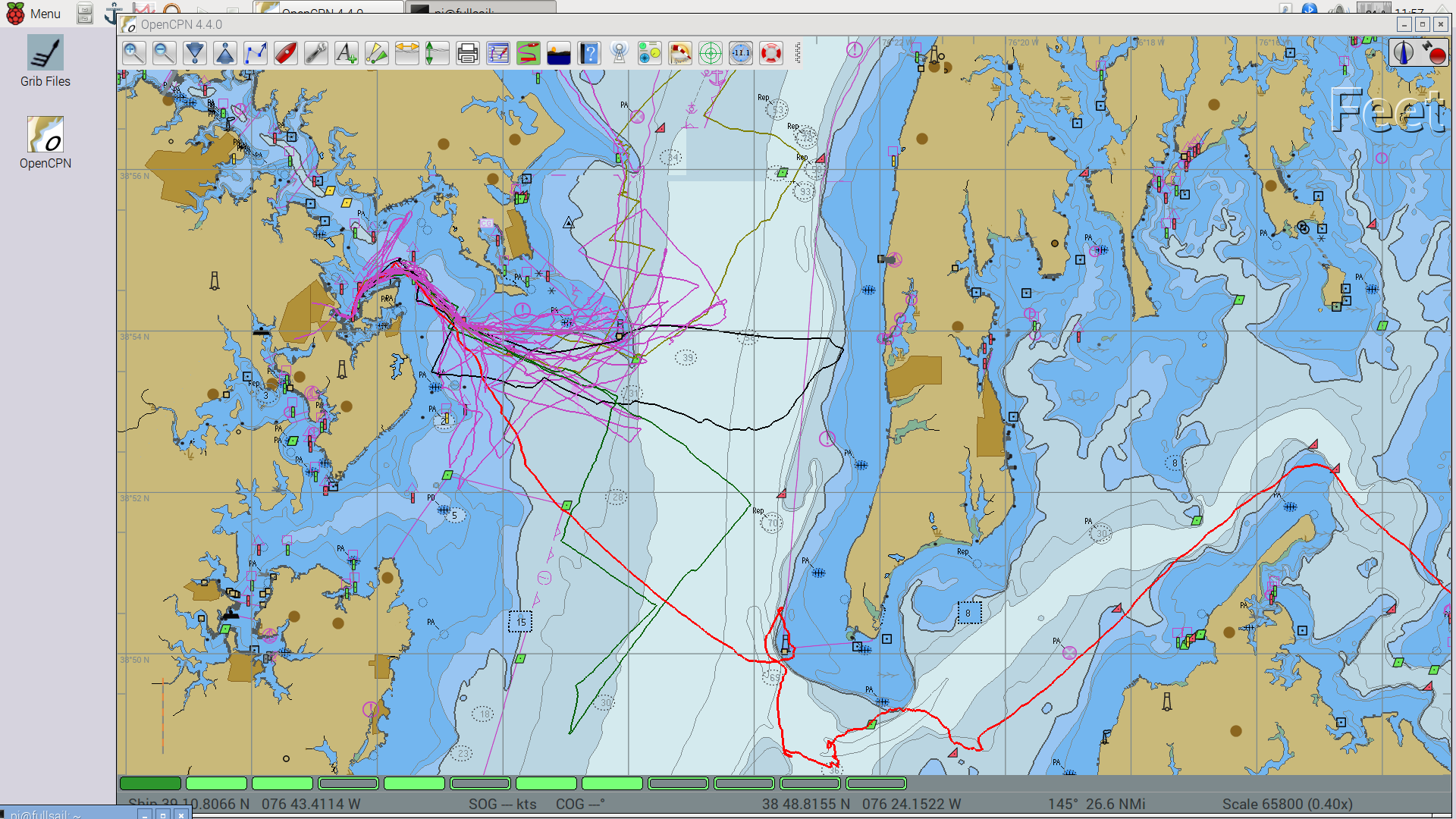This screenshot has height=819, width=1456.
Task: Shift to smaller scale chart
Action: tap(225, 53)
